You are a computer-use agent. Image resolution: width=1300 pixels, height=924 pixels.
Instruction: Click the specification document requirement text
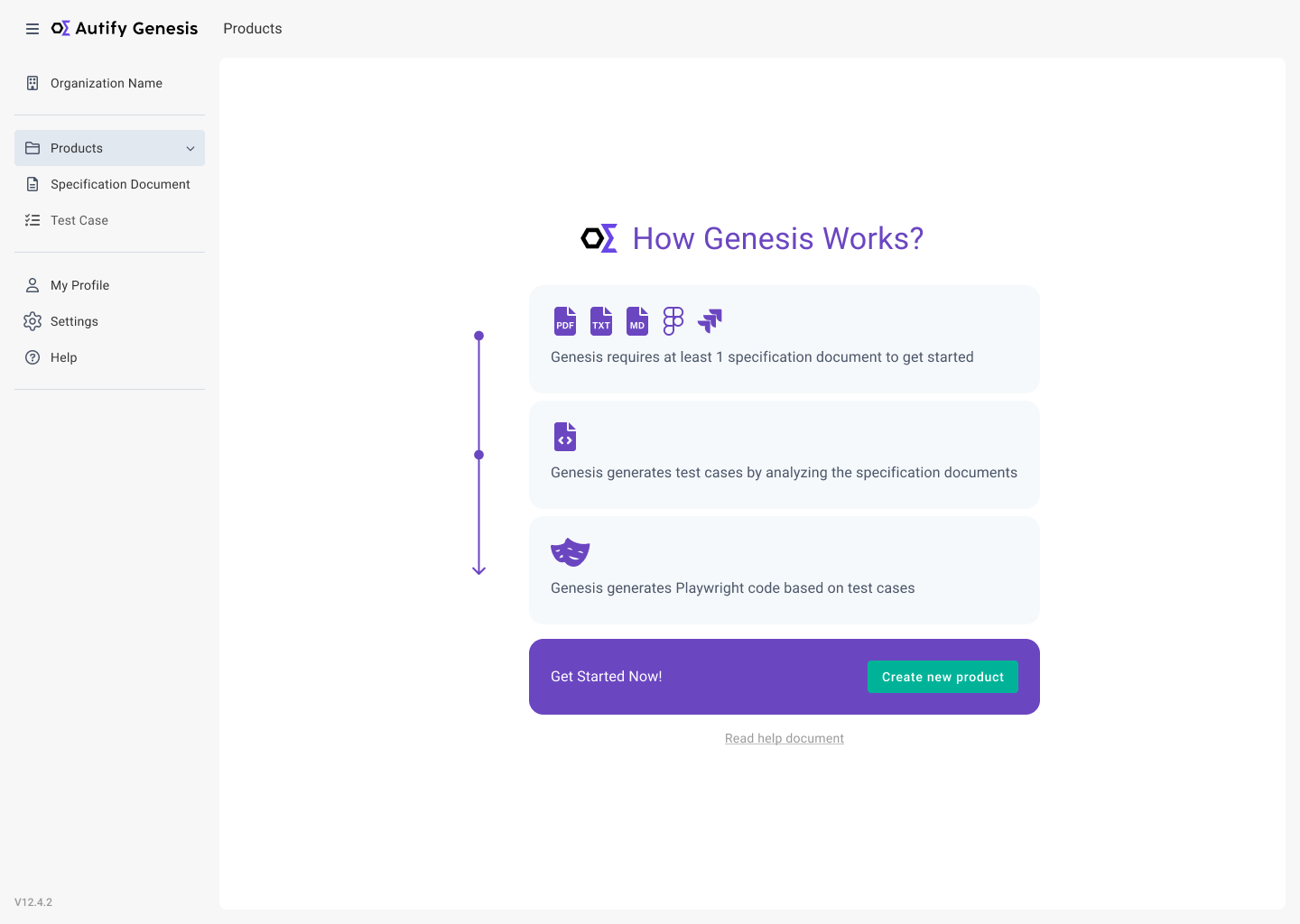[762, 357]
